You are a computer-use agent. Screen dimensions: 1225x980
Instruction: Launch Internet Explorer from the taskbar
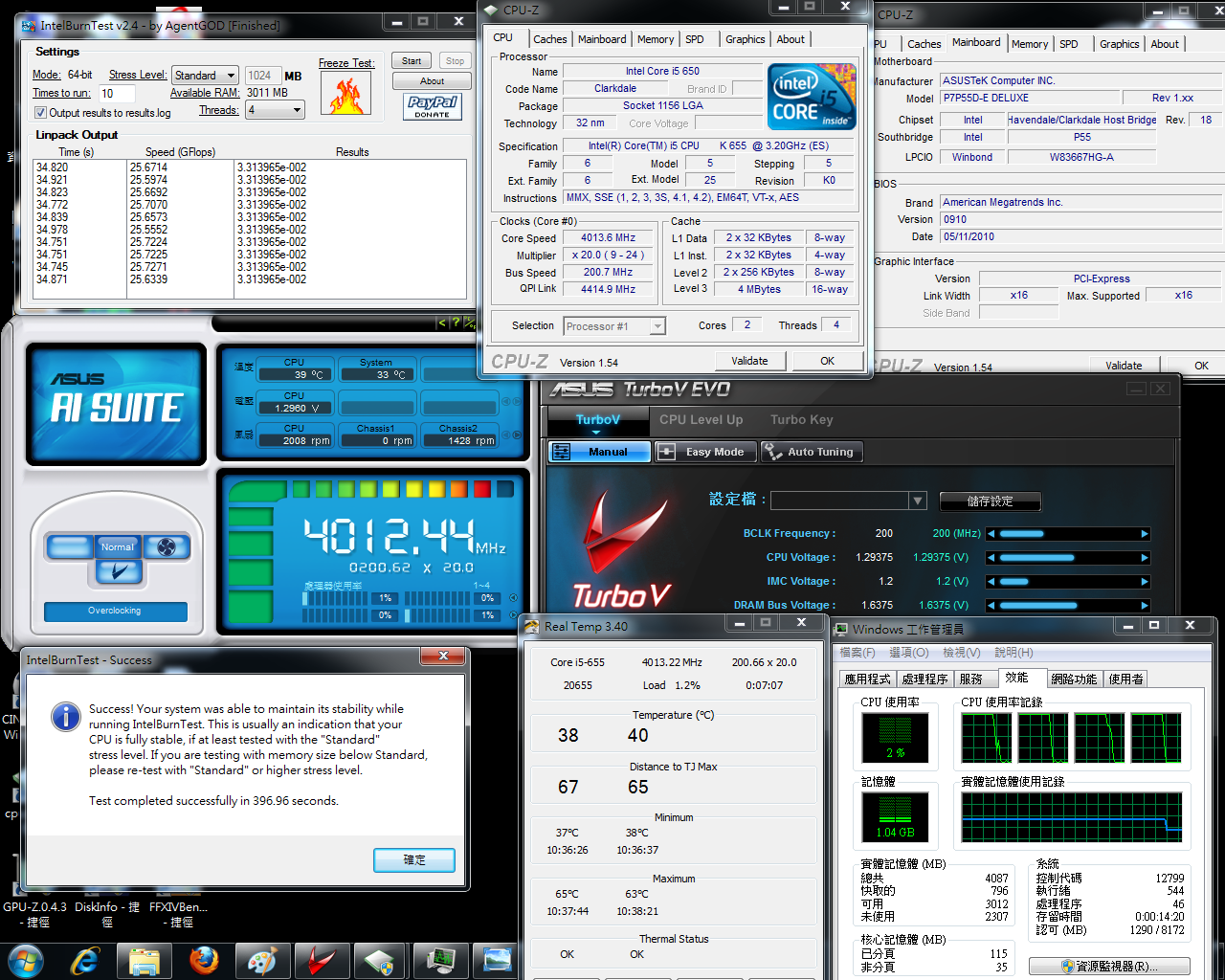pyautogui.click(x=85, y=961)
